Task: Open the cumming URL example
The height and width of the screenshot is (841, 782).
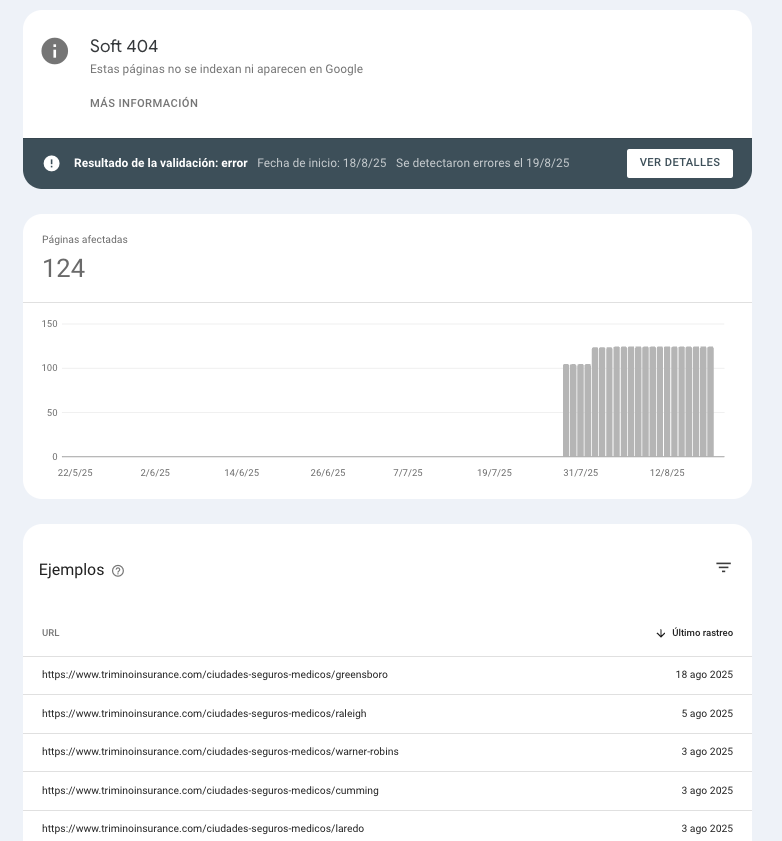Action: tap(210, 791)
